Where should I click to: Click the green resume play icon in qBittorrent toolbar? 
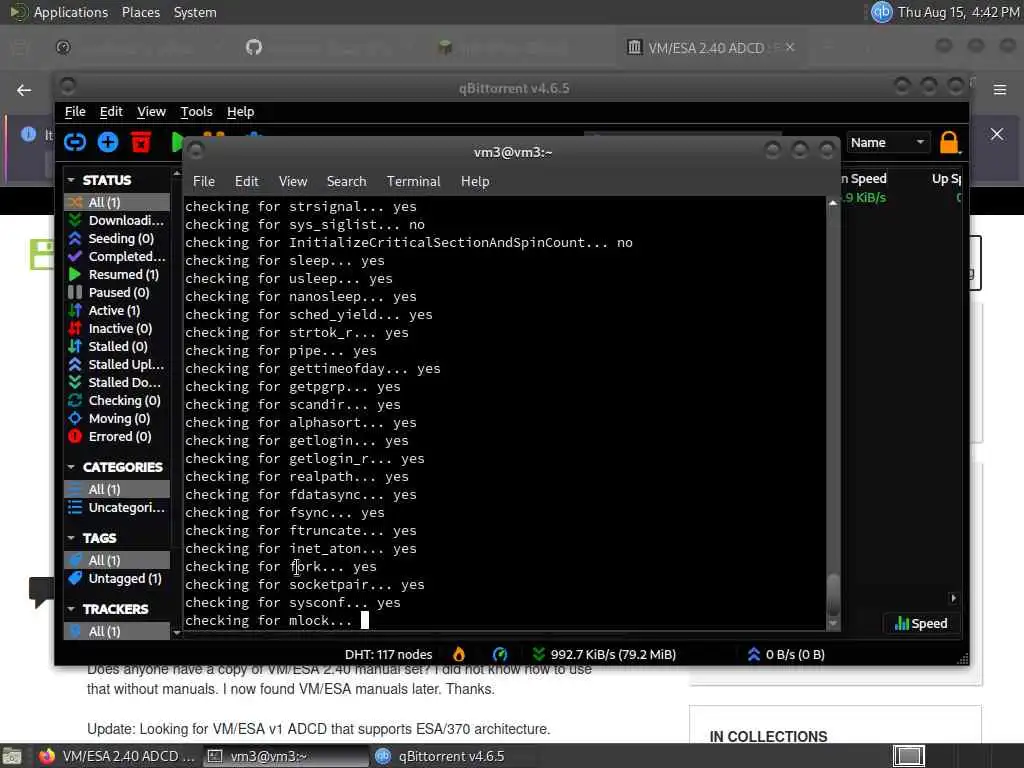click(177, 142)
